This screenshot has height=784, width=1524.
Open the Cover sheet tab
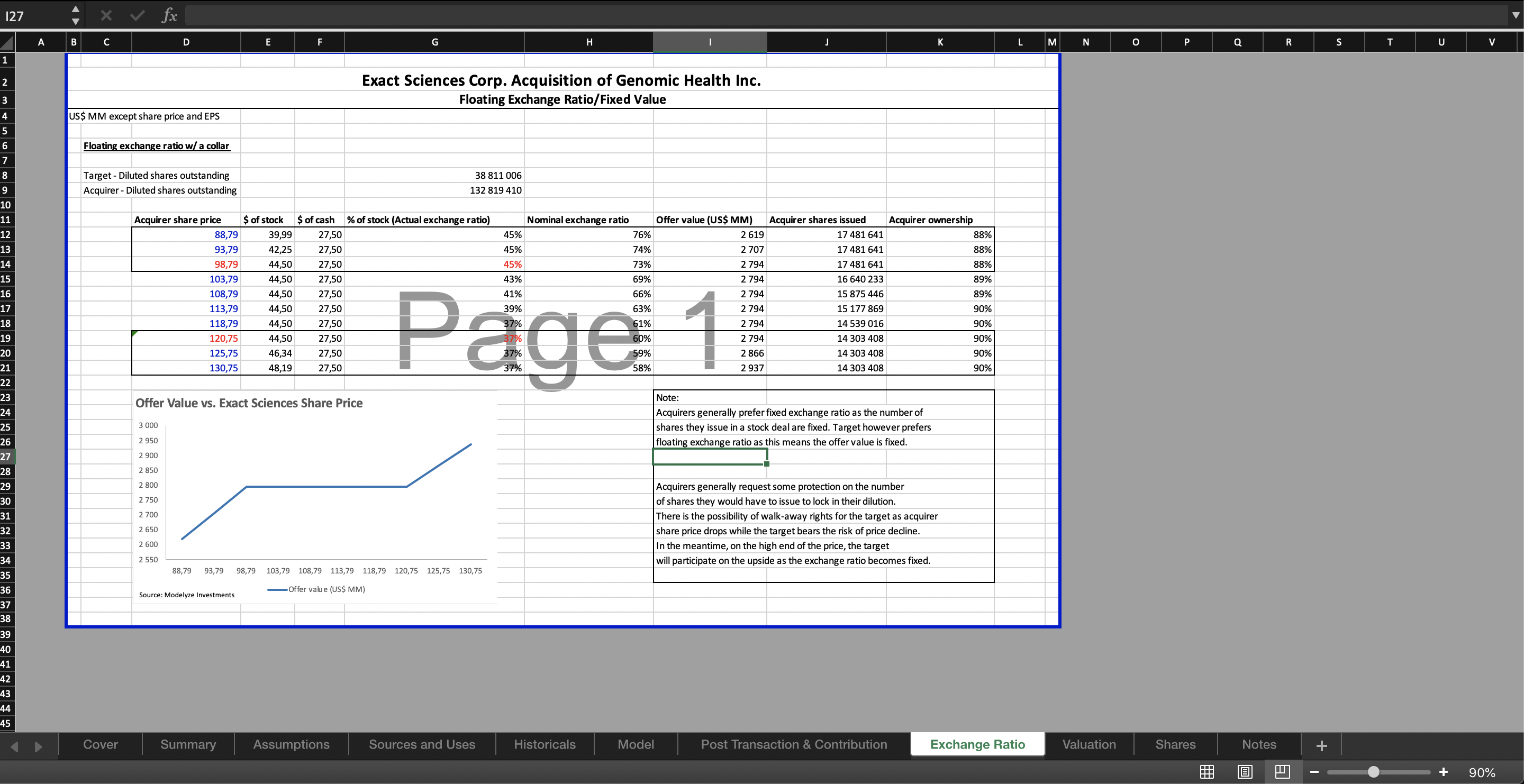pos(101,744)
